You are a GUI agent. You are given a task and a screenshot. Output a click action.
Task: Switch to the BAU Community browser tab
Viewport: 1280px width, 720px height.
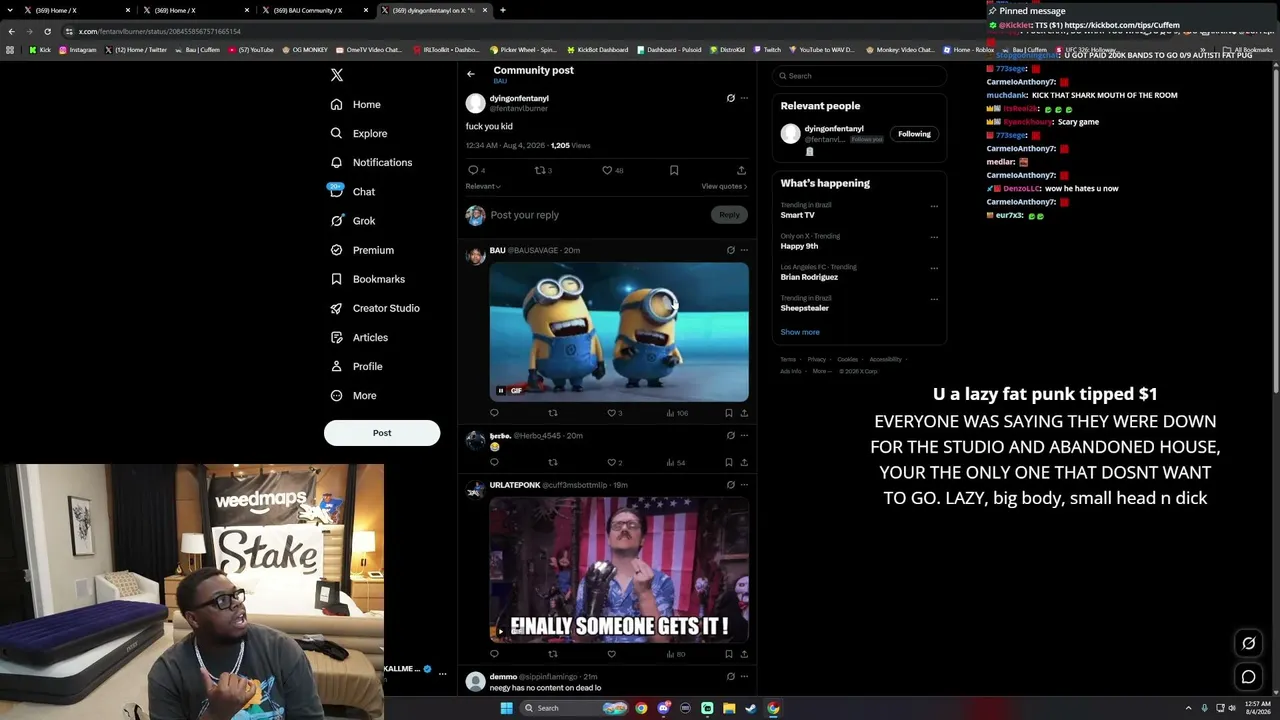(x=314, y=10)
